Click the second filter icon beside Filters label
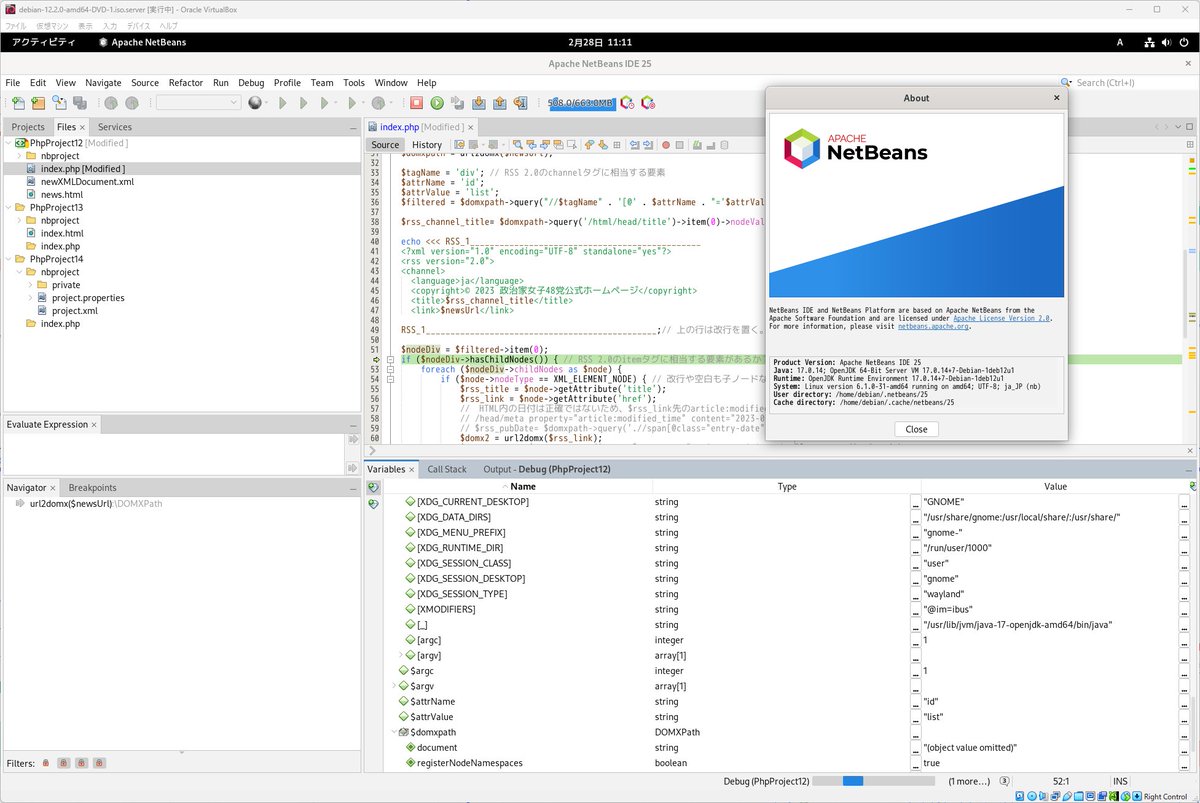The image size is (1200, 803). 62,763
